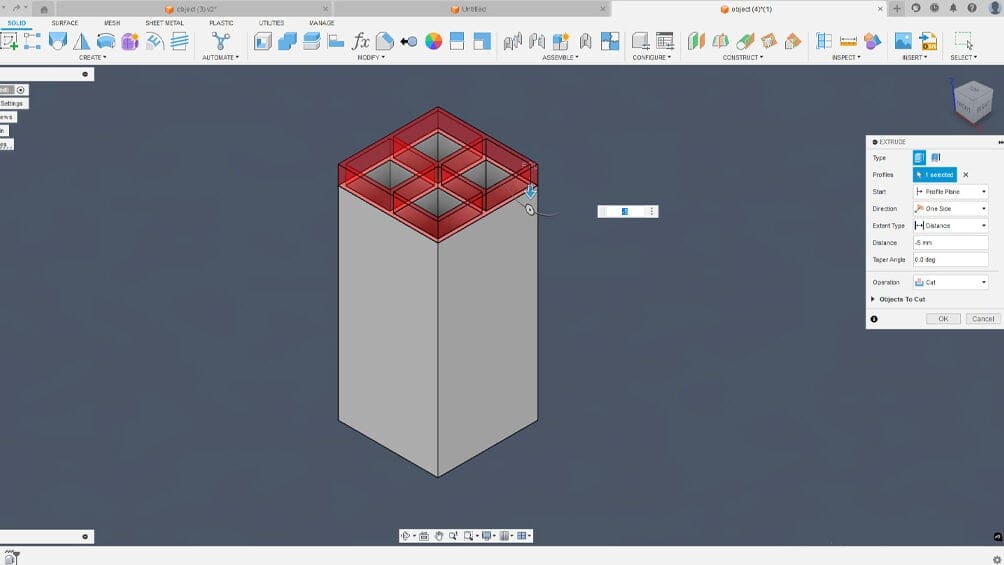Click the Move/Copy arrow icon

click(x=409, y=42)
